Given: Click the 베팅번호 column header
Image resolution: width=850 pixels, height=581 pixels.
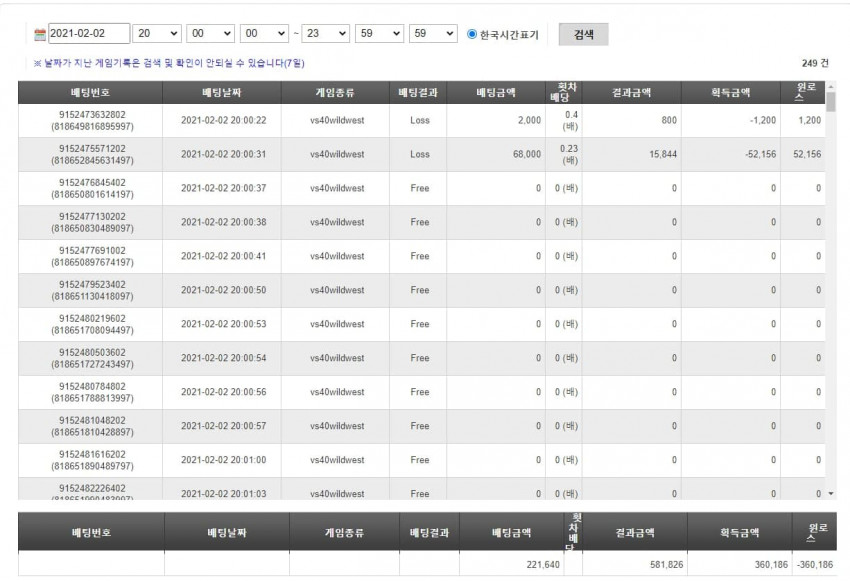Looking at the screenshot, I should tap(91, 93).
